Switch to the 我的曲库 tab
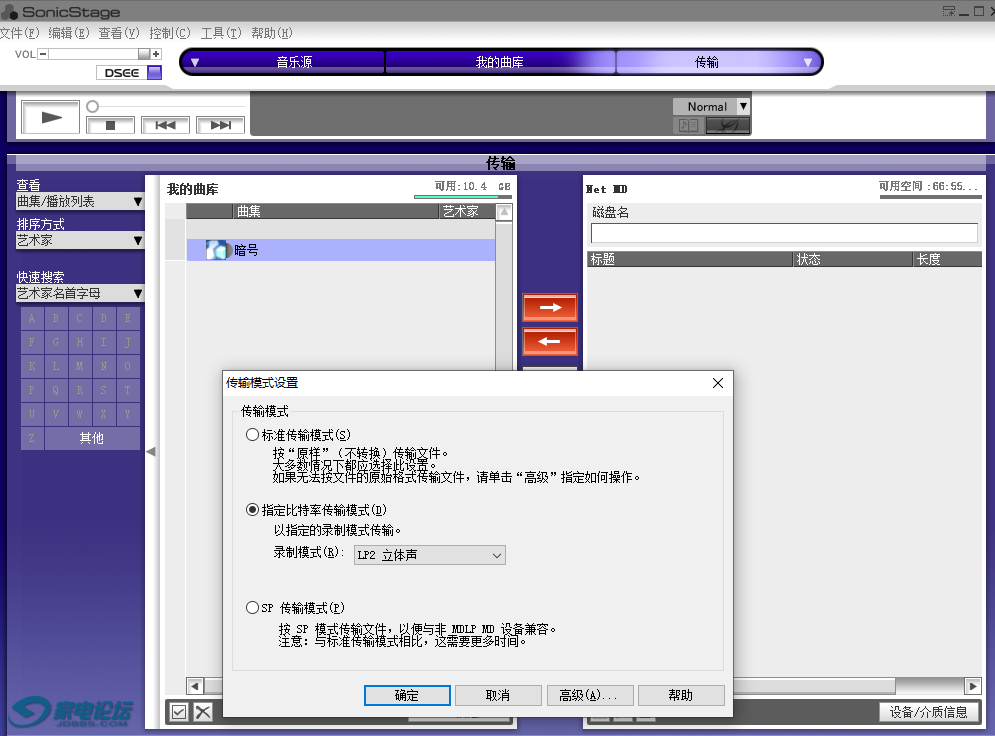 501,61
